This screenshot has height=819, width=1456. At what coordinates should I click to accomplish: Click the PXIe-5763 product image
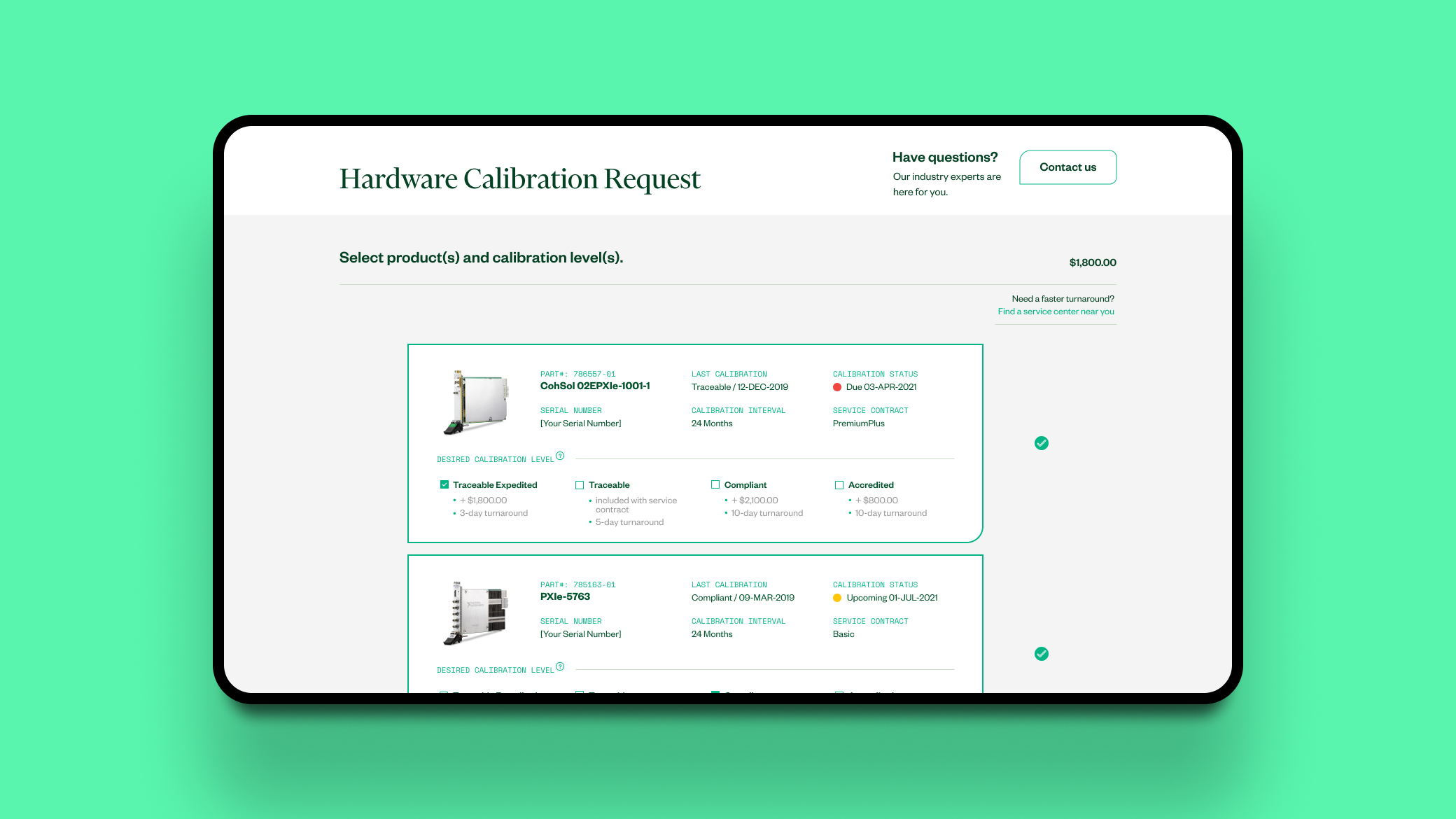[476, 612]
